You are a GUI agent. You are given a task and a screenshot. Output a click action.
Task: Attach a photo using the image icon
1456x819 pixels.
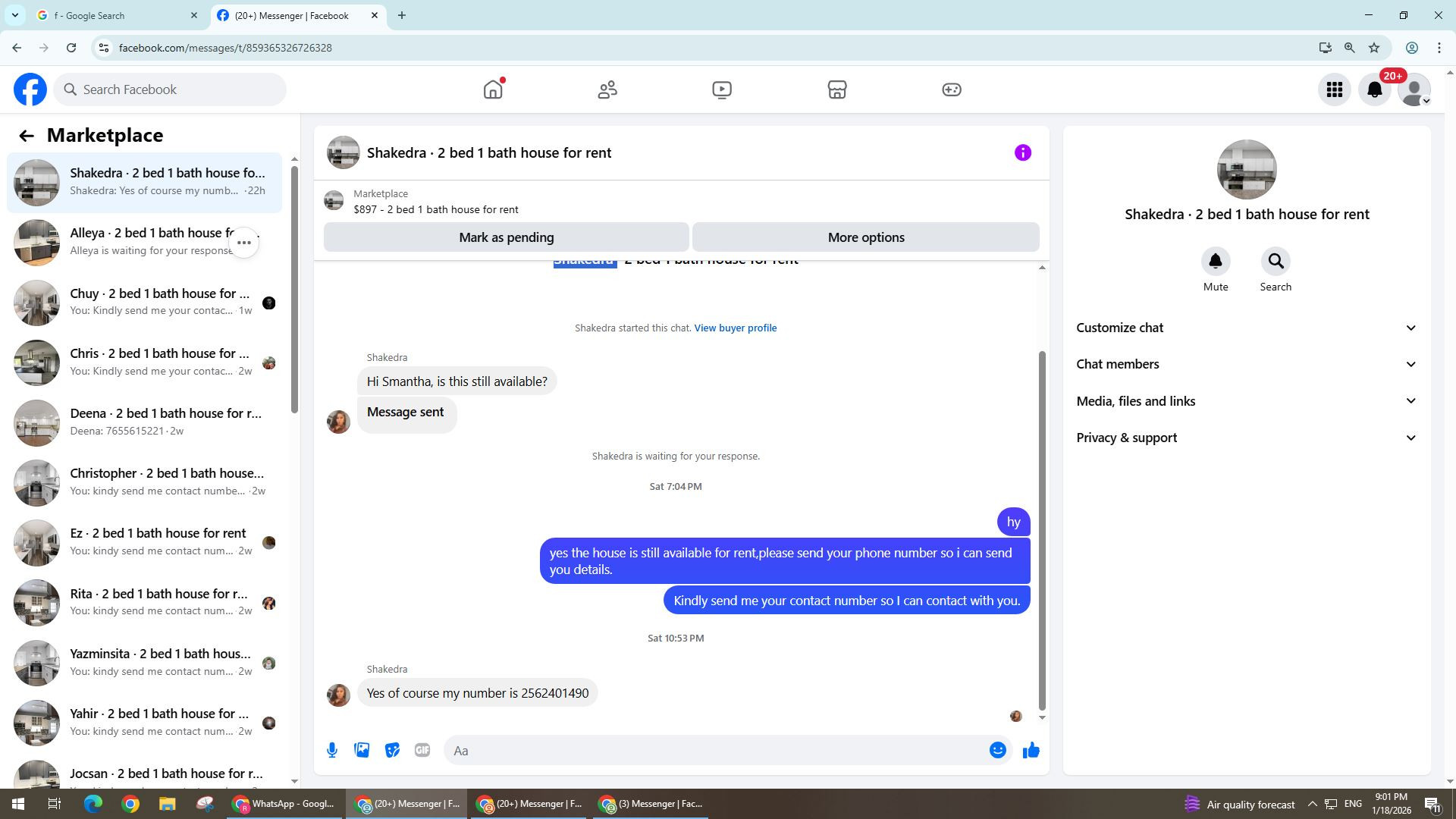(362, 751)
